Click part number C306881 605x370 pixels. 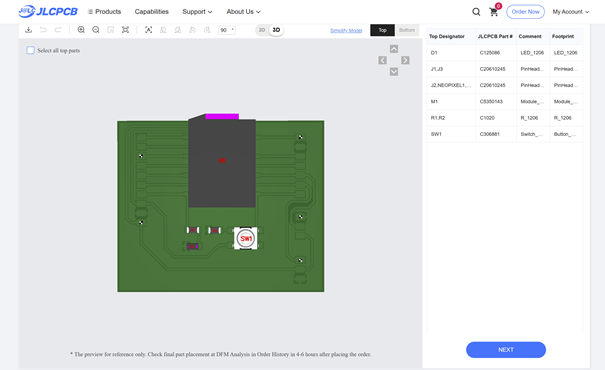click(490, 134)
